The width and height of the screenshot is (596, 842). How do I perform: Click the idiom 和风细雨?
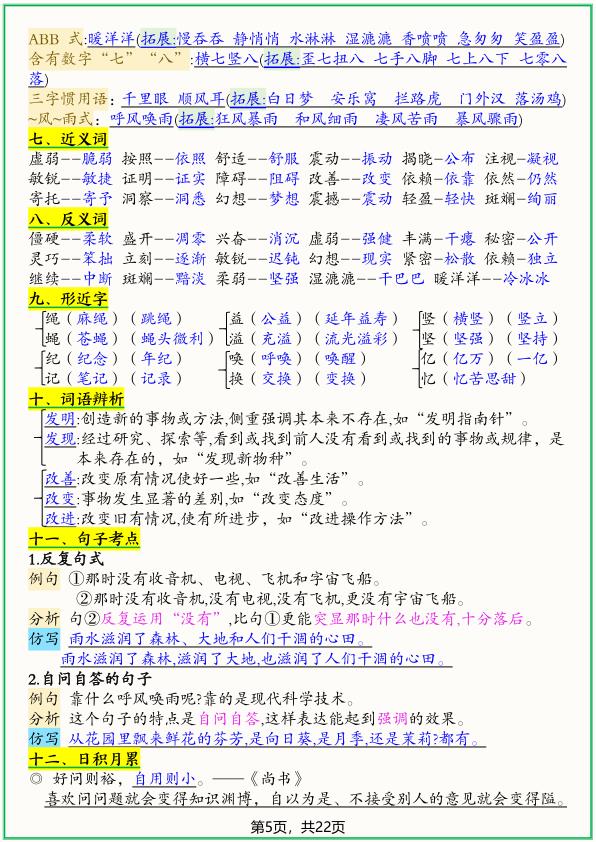coord(326,119)
